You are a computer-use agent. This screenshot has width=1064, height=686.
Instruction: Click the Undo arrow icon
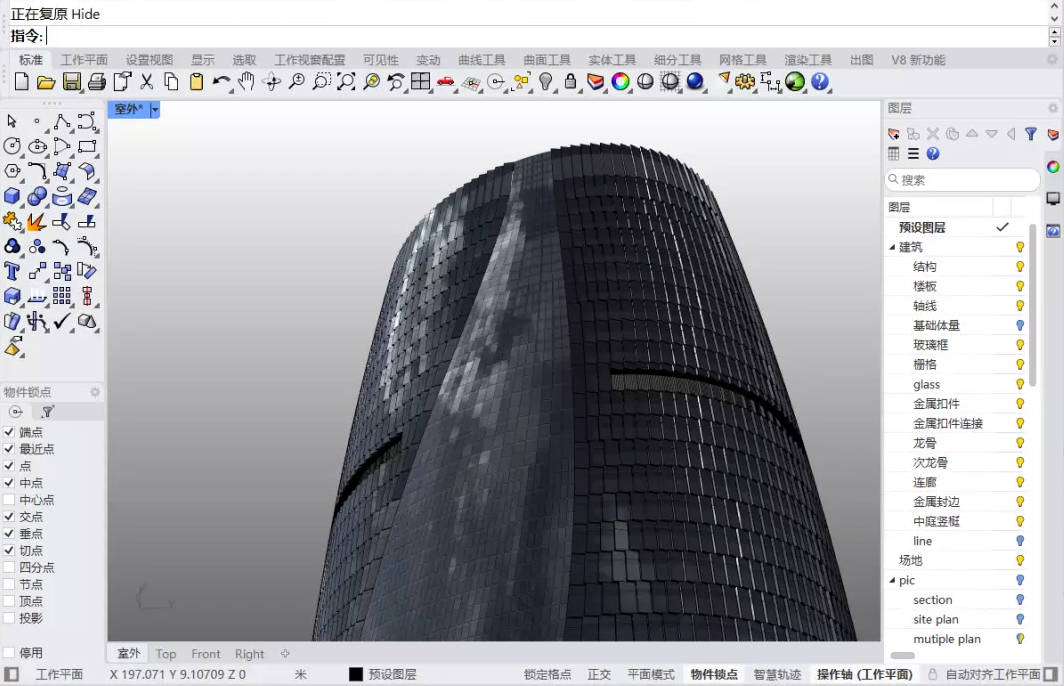pos(221,82)
